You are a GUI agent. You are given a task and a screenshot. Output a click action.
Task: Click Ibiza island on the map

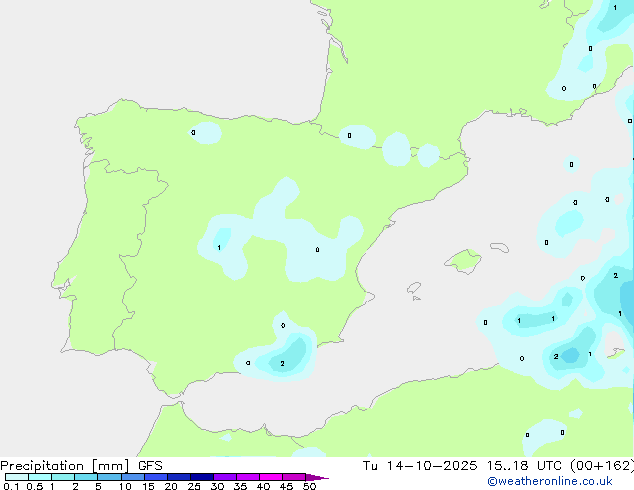[414, 288]
